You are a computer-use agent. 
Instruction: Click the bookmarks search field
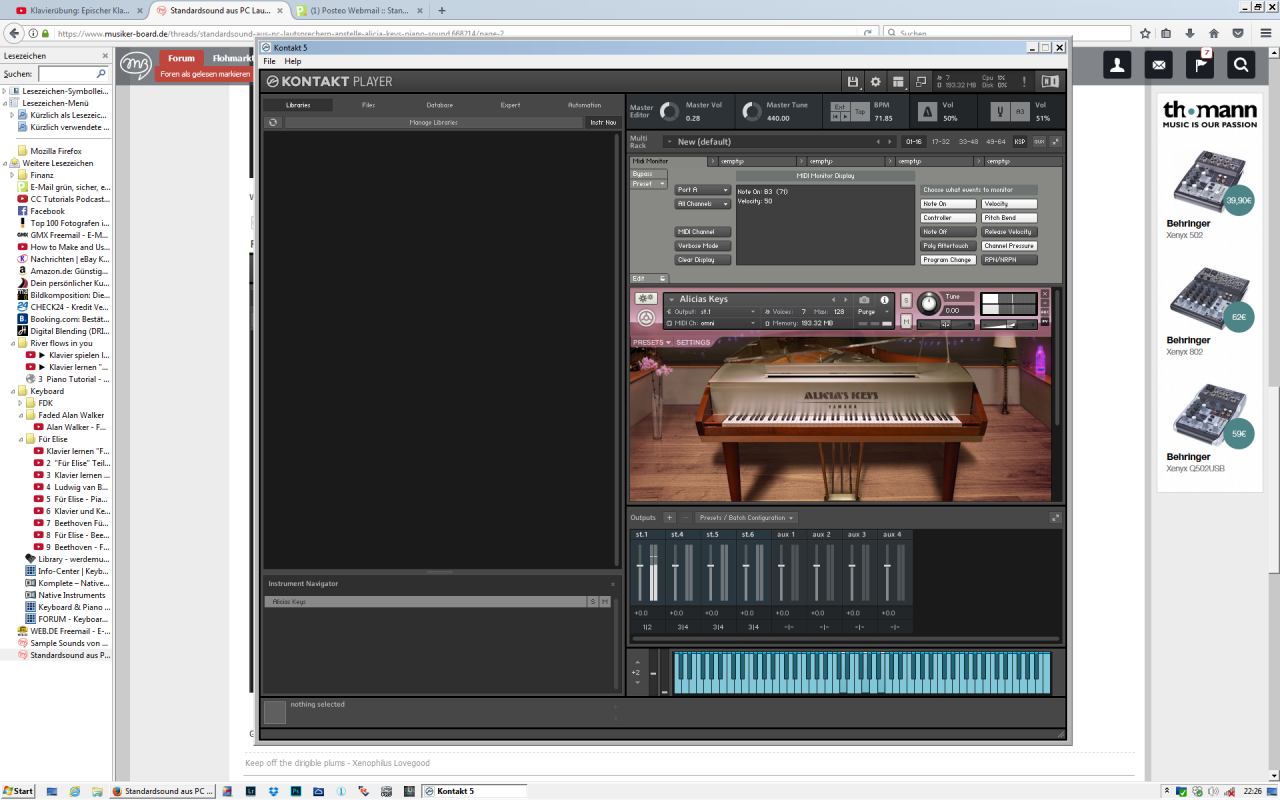73,74
